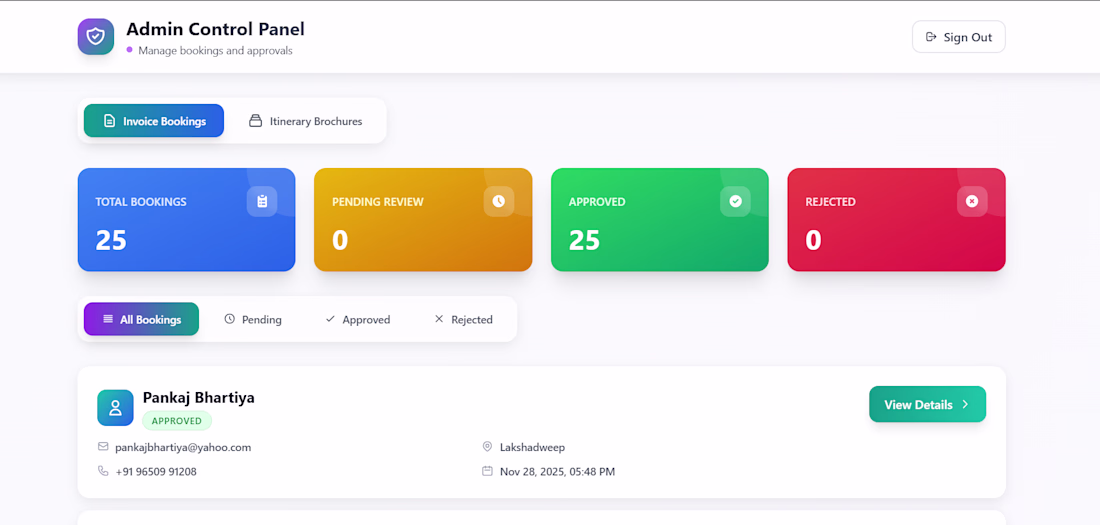Screen dimensions: 1100x525
Task: Click the Rejected X circle icon
Action: (x=972, y=201)
